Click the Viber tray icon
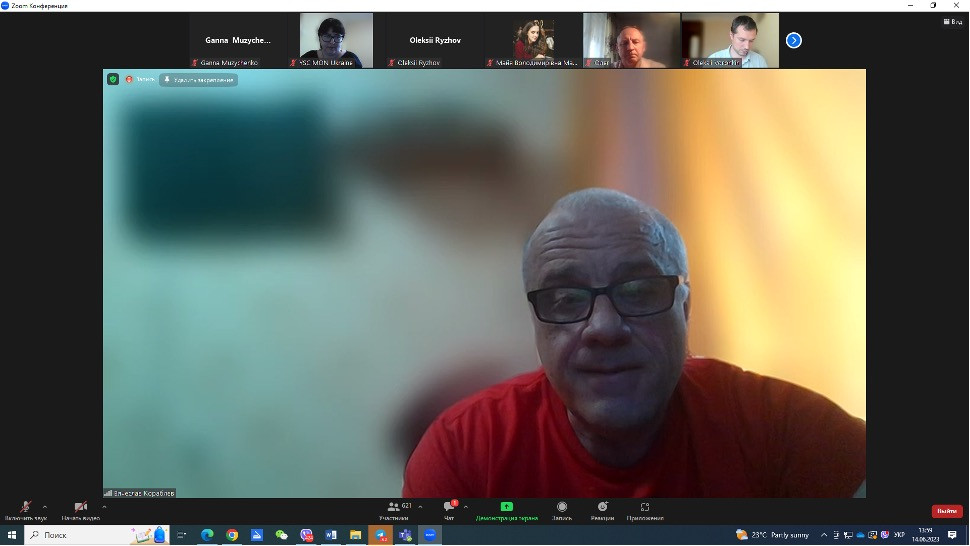 coord(885,535)
